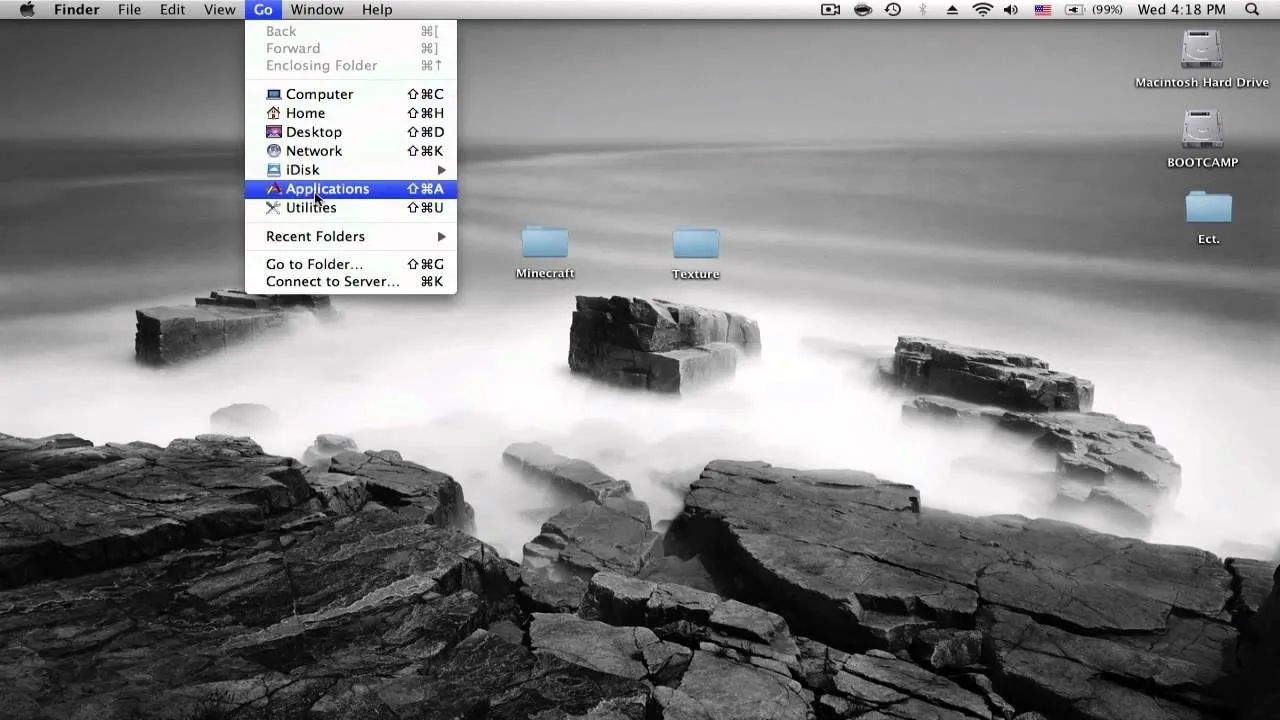The image size is (1280, 720).
Task: Select Applications in the Go menu
Action: [x=351, y=189]
